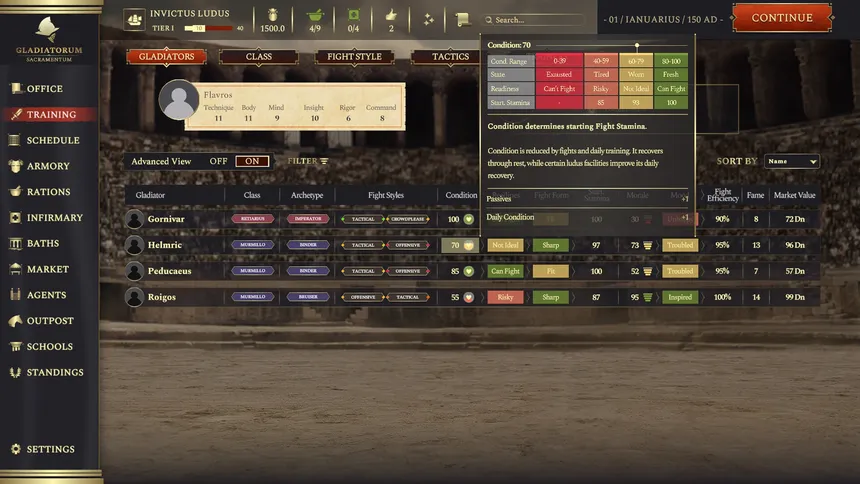Switch to the Fight Style tab
Screen dimensions: 860x484
354,57
